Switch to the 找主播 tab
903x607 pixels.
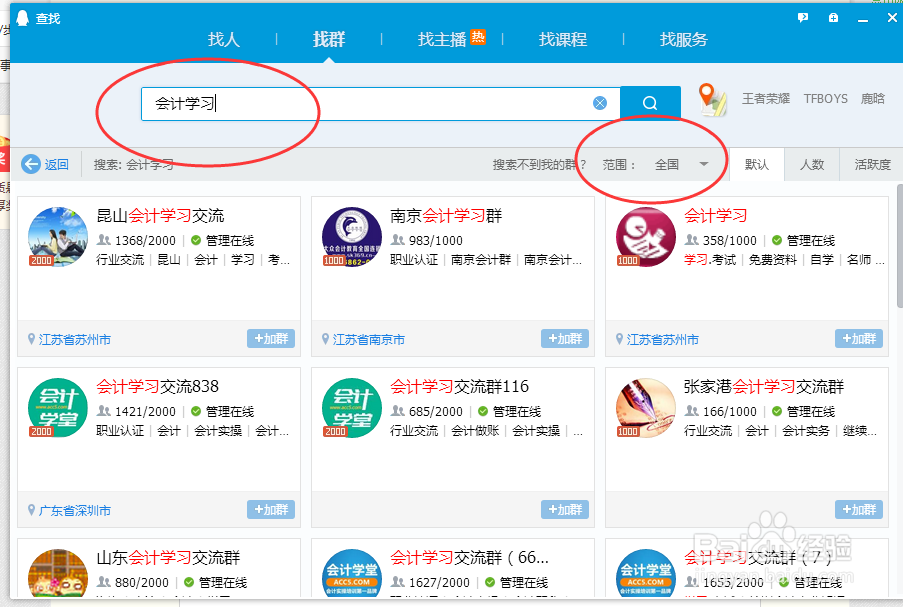(x=442, y=39)
